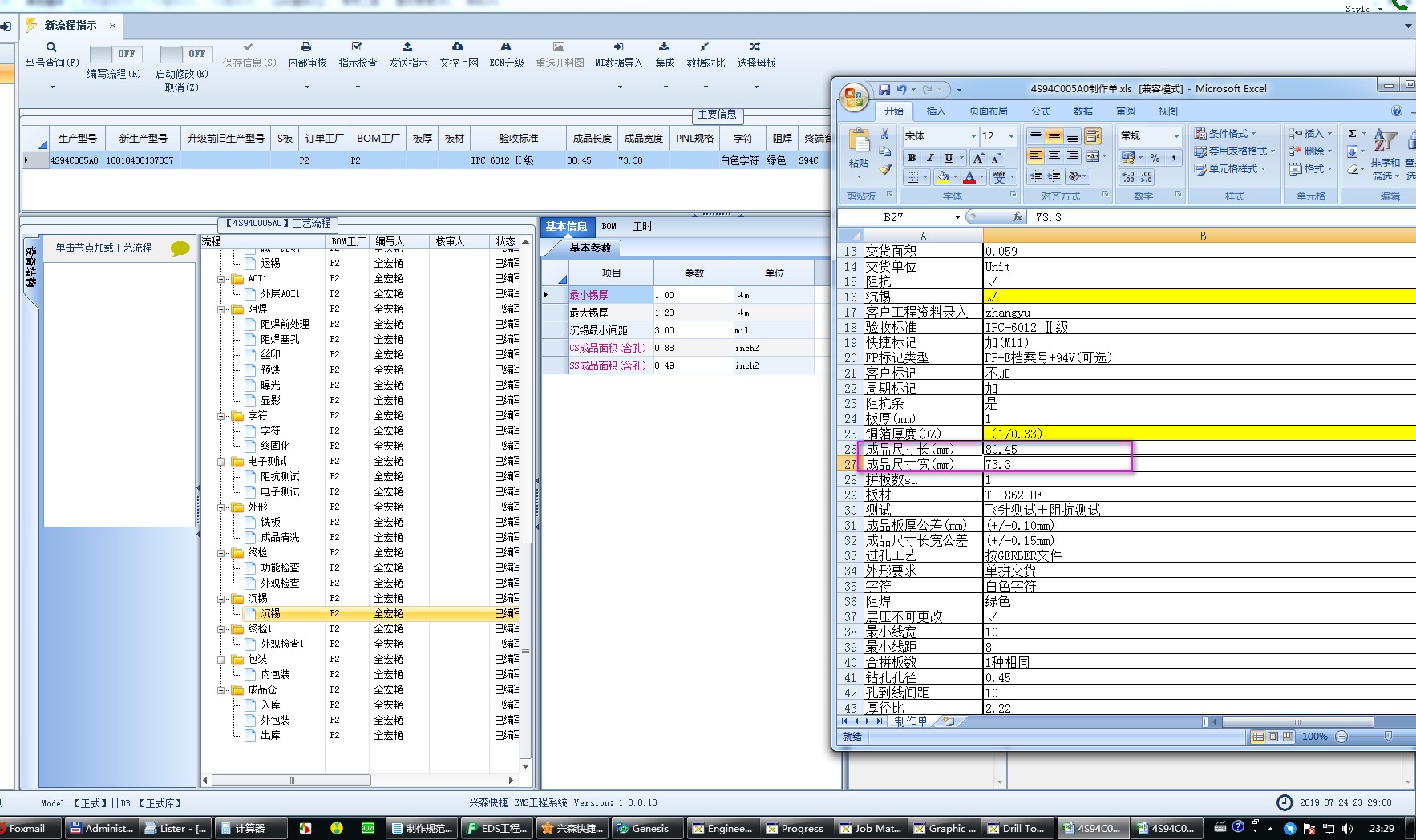Switch to Excel 公式 ribbon tab

(1041, 111)
